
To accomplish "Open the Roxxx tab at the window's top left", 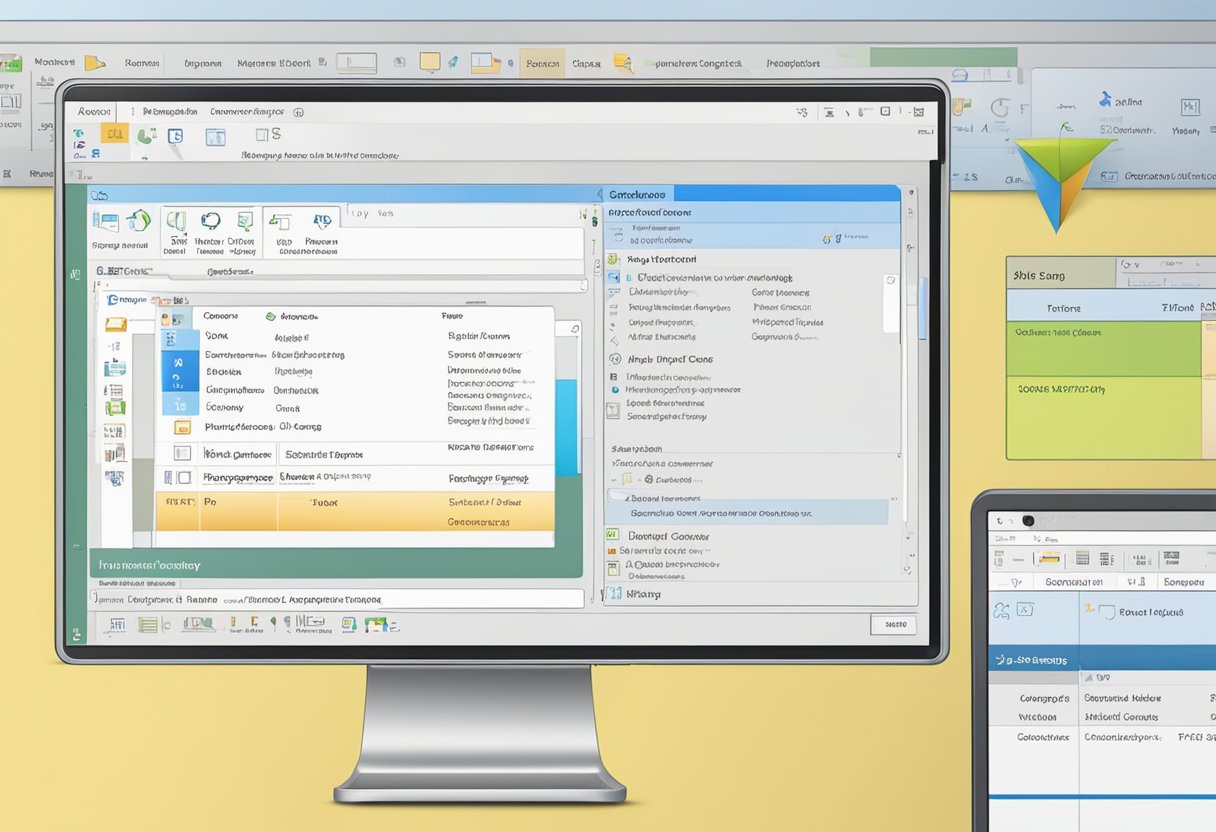I will [93, 112].
